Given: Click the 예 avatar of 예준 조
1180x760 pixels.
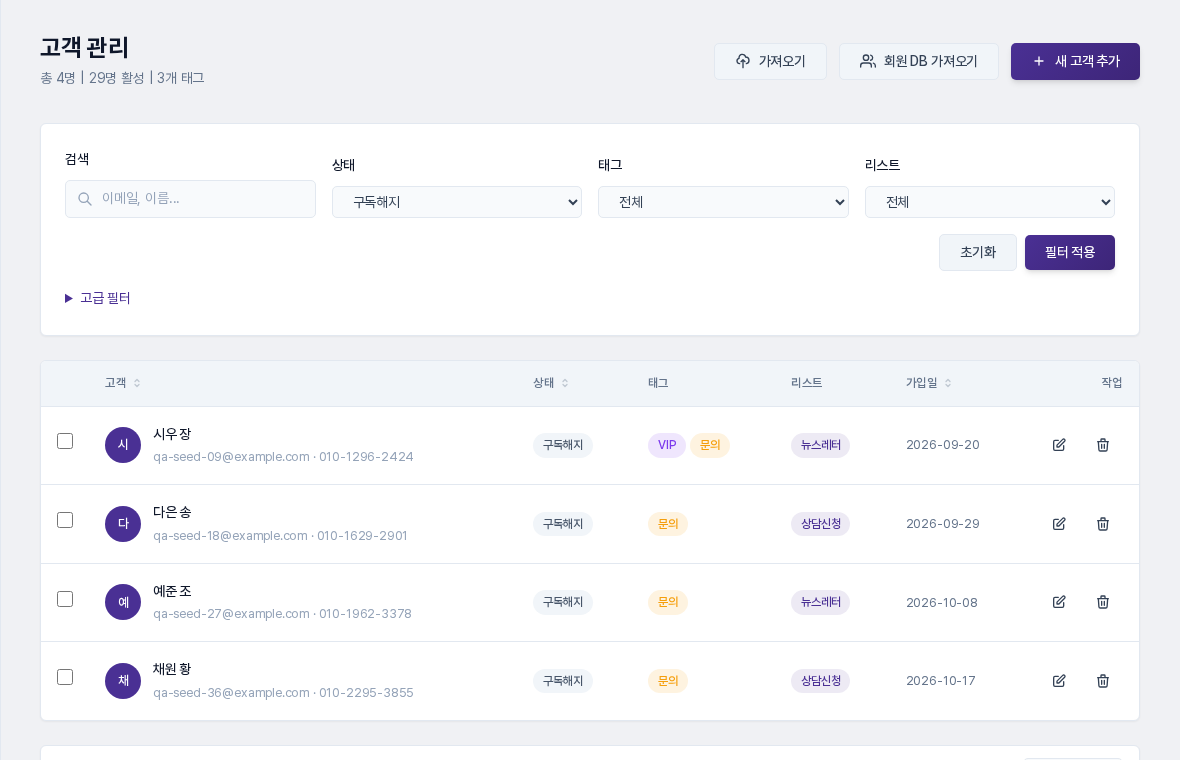Looking at the screenshot, I should pyautogui.click(x=123, y=602).
